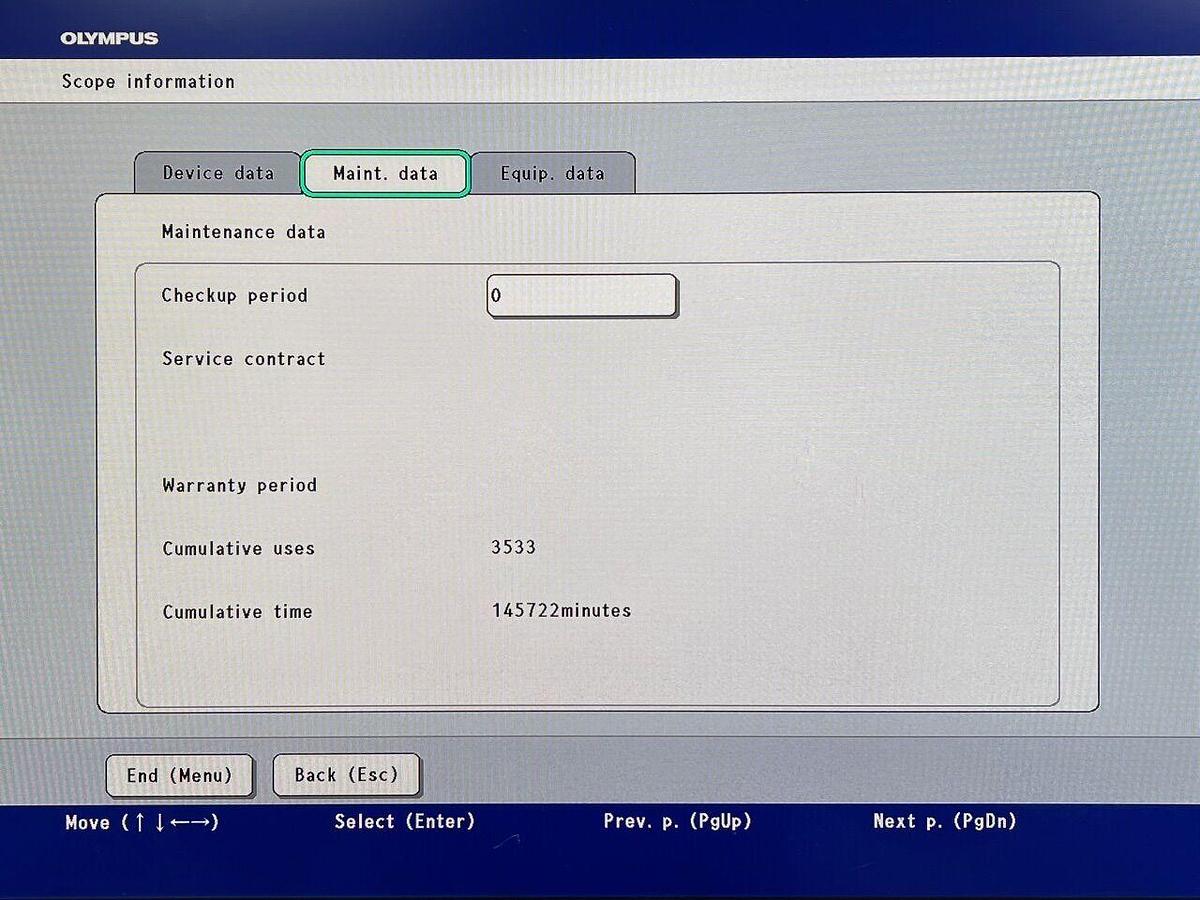The width and height of the screenshot is (1200, 900).
Task: Click the Checkup period input field
Action: [581, 296]
